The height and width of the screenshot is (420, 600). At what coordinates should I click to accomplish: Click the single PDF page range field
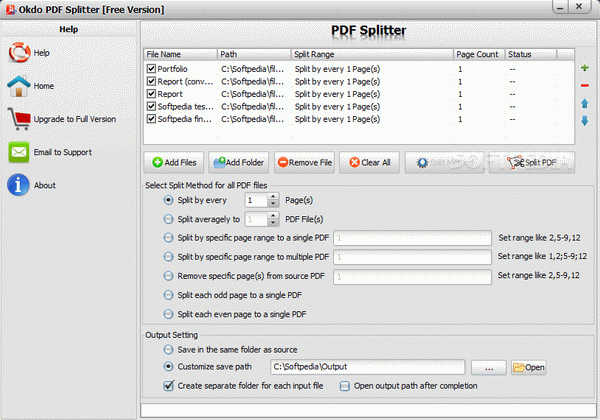412,238
